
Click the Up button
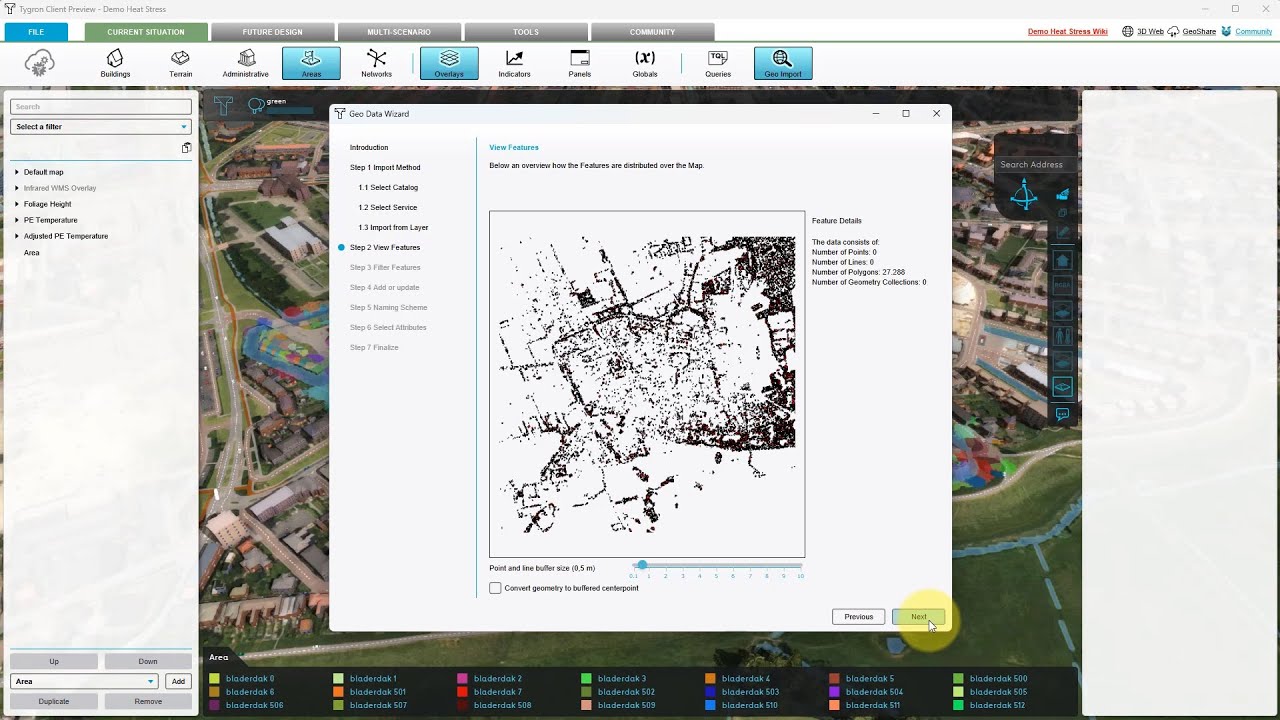[54, 661]
